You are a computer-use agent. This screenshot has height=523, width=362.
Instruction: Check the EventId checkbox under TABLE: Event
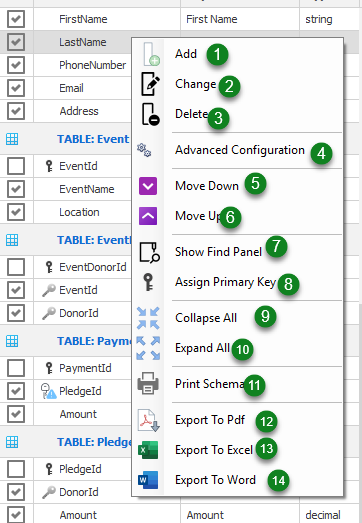coord(16,166)
